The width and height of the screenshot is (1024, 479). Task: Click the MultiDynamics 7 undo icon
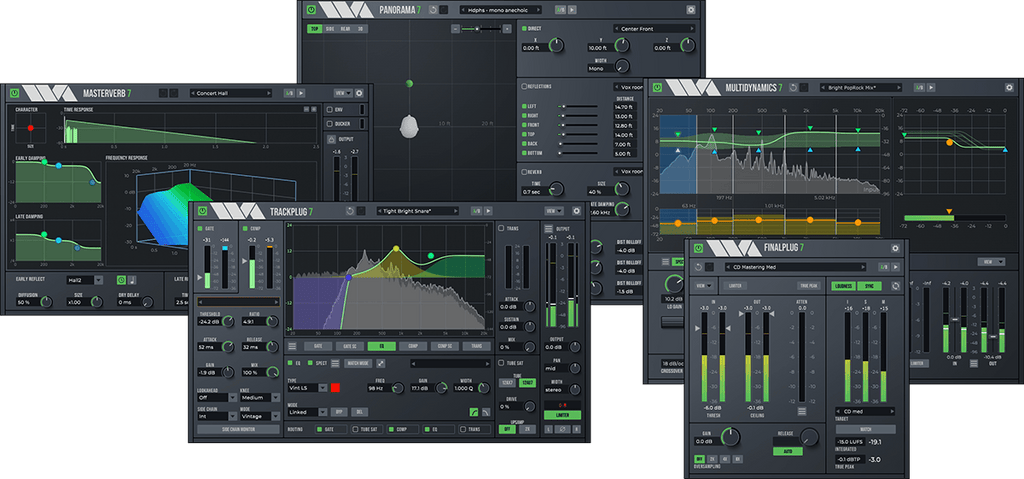coord(793,87)
